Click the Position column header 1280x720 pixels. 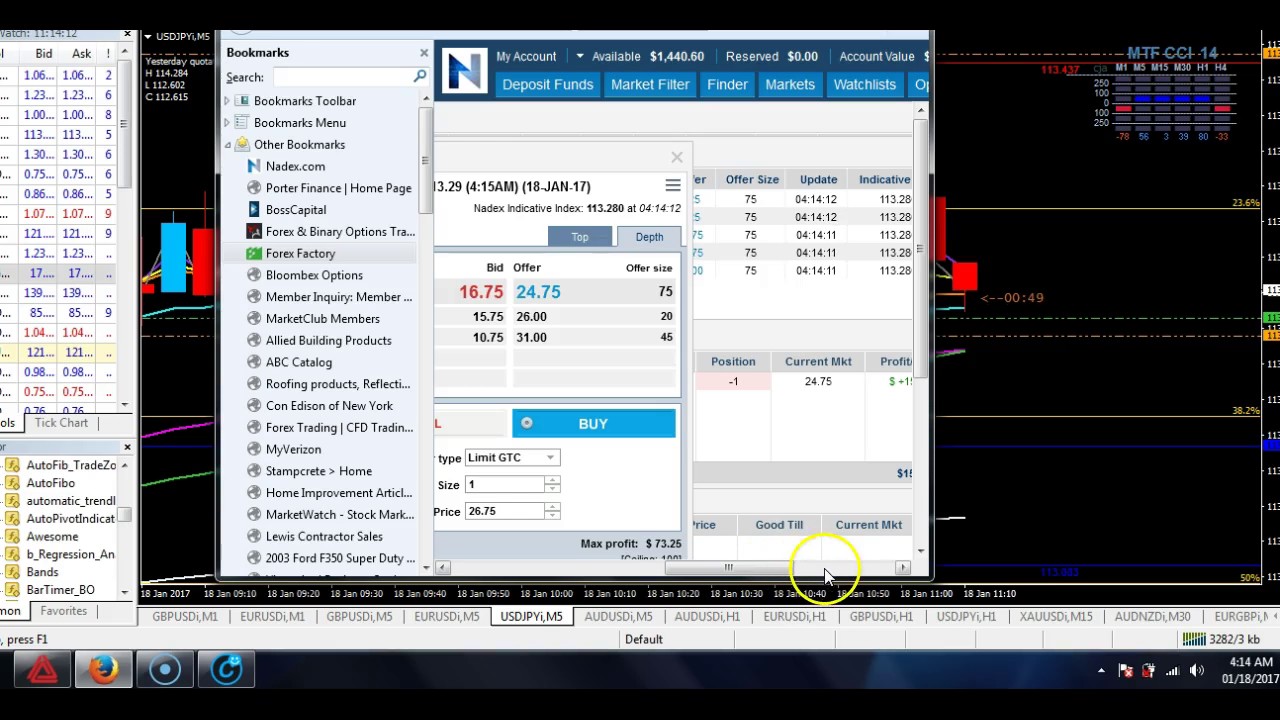(733, 362)
